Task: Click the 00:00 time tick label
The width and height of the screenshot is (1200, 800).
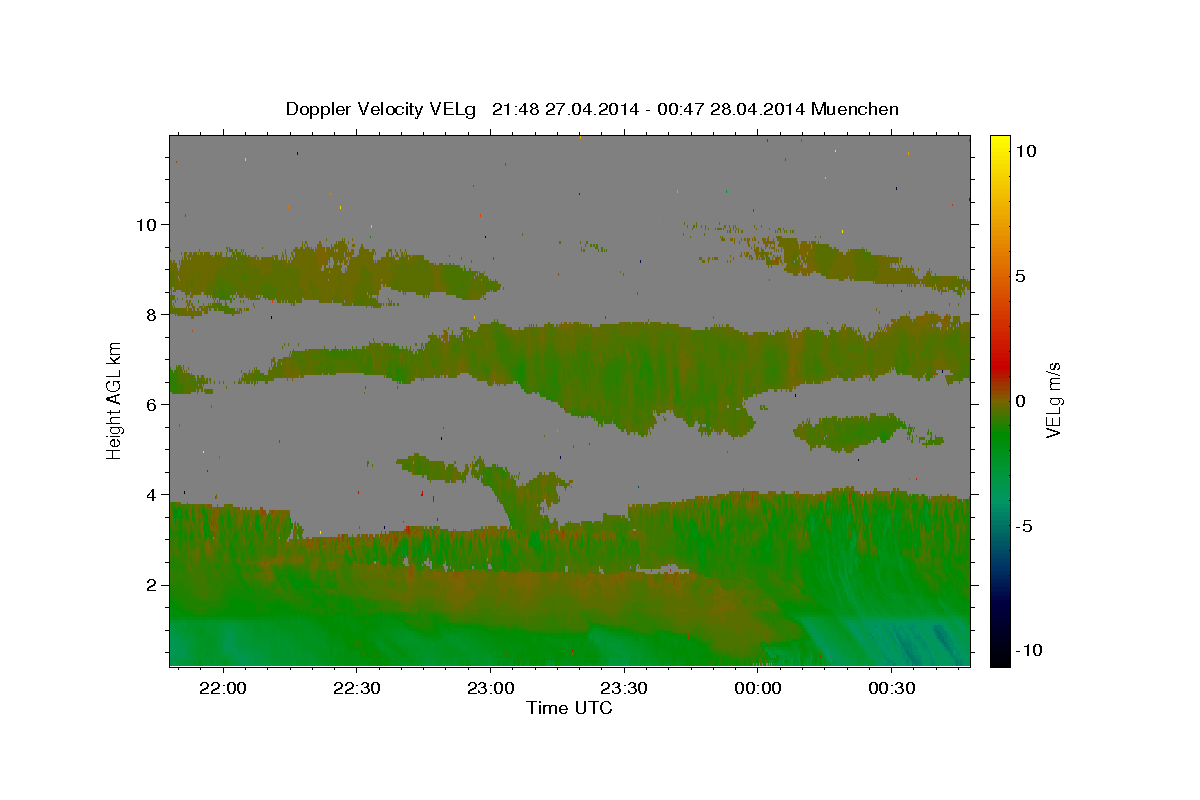Action: pyautogui.click(x=758, y=689)
